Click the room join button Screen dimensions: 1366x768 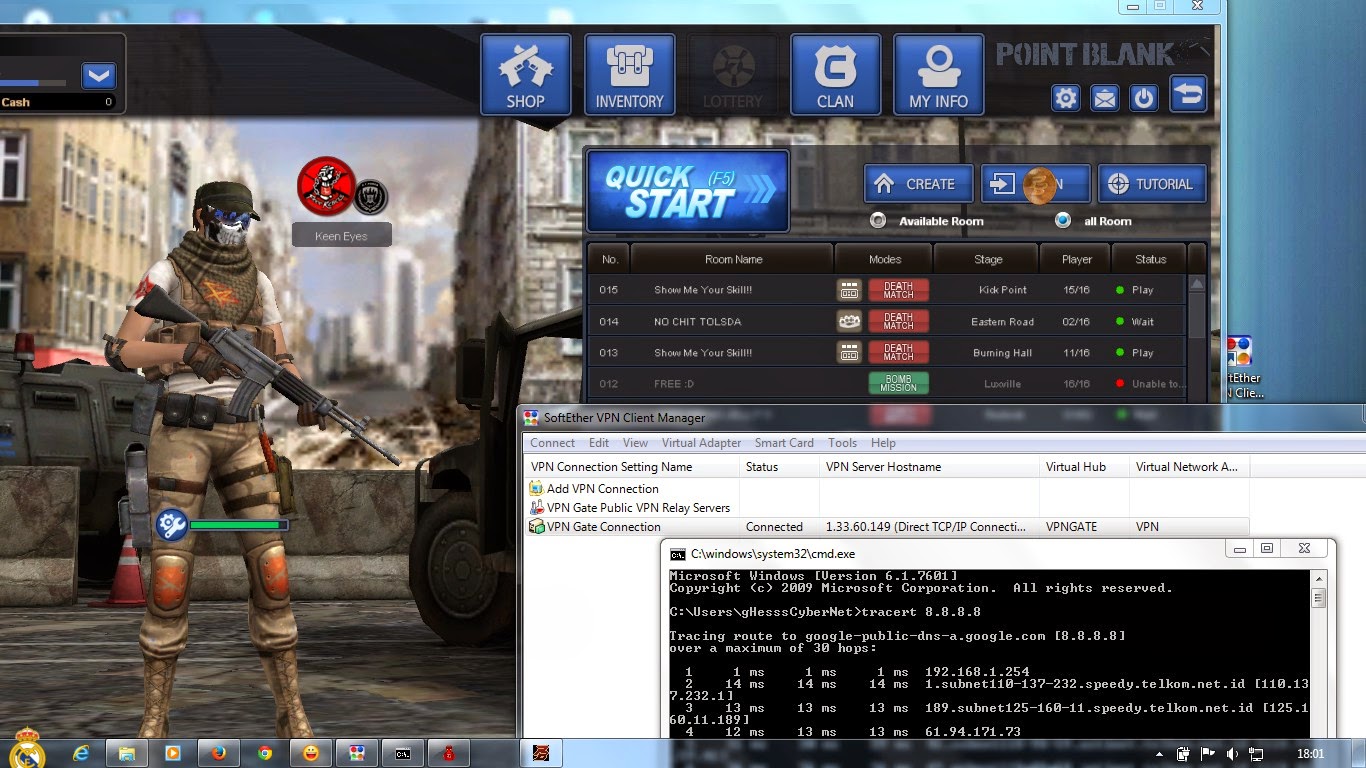[1035, 184]
